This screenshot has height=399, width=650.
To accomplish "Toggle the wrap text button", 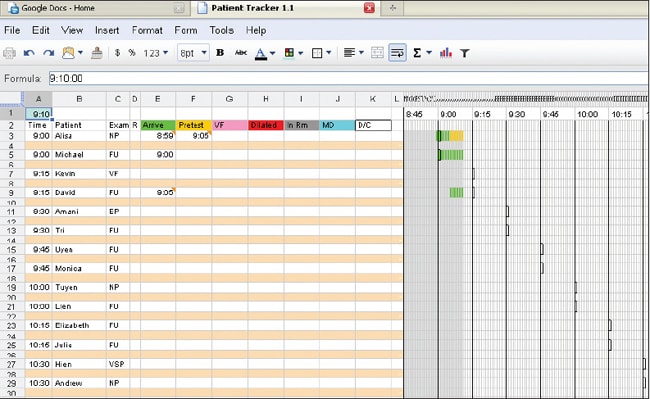I will click(x=397, y=53).
